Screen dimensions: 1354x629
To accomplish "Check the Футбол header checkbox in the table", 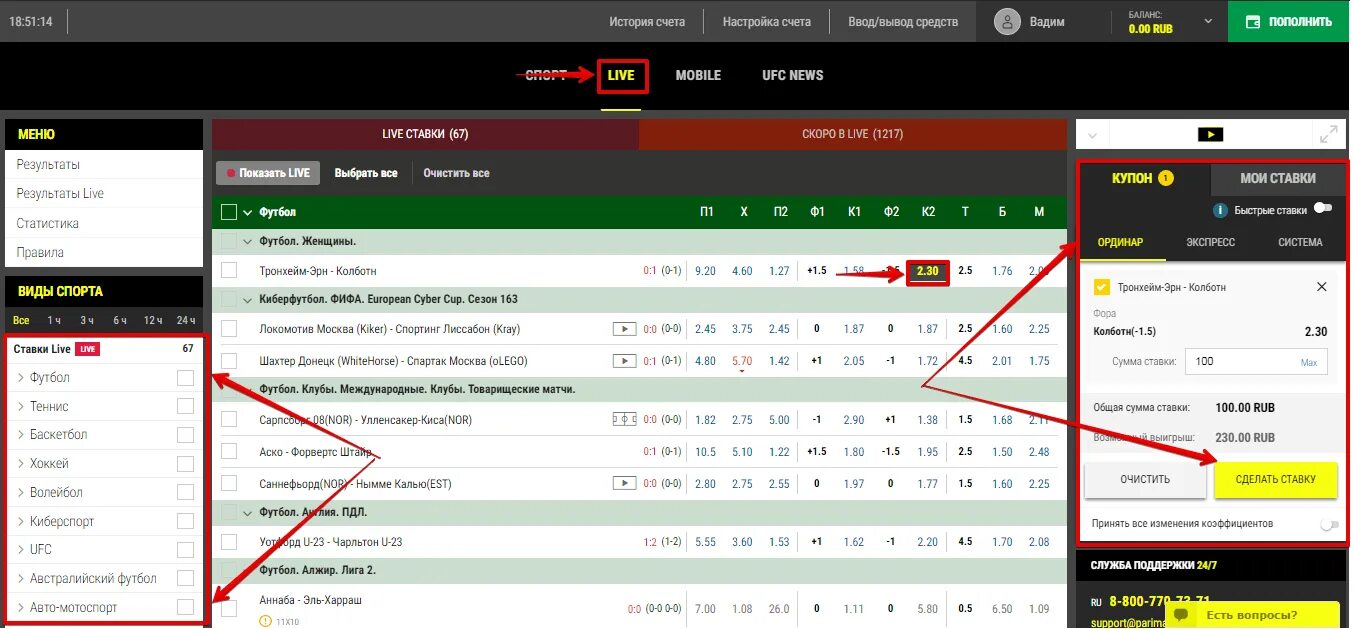I will tap(229, 212).
